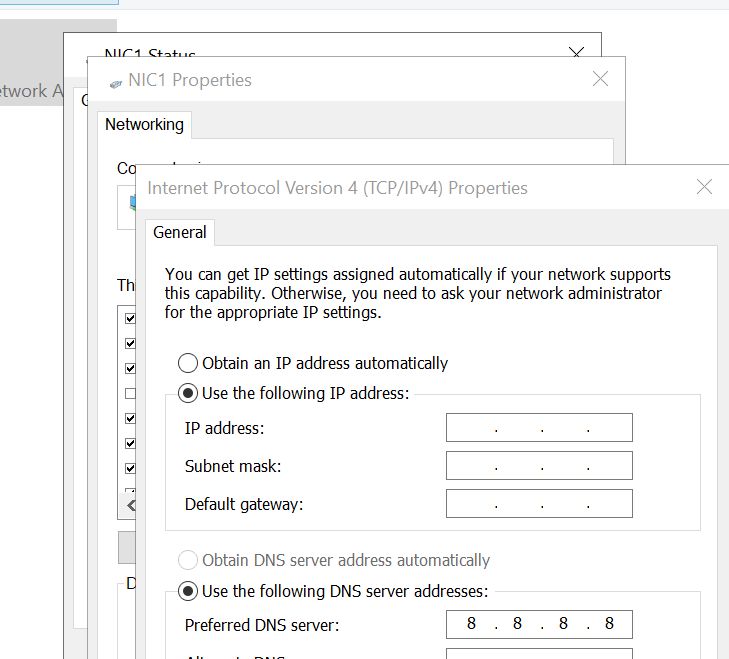
Task: Select Use the following DNS server addresses
Action: pyautogui.click(x=188, y=591)
